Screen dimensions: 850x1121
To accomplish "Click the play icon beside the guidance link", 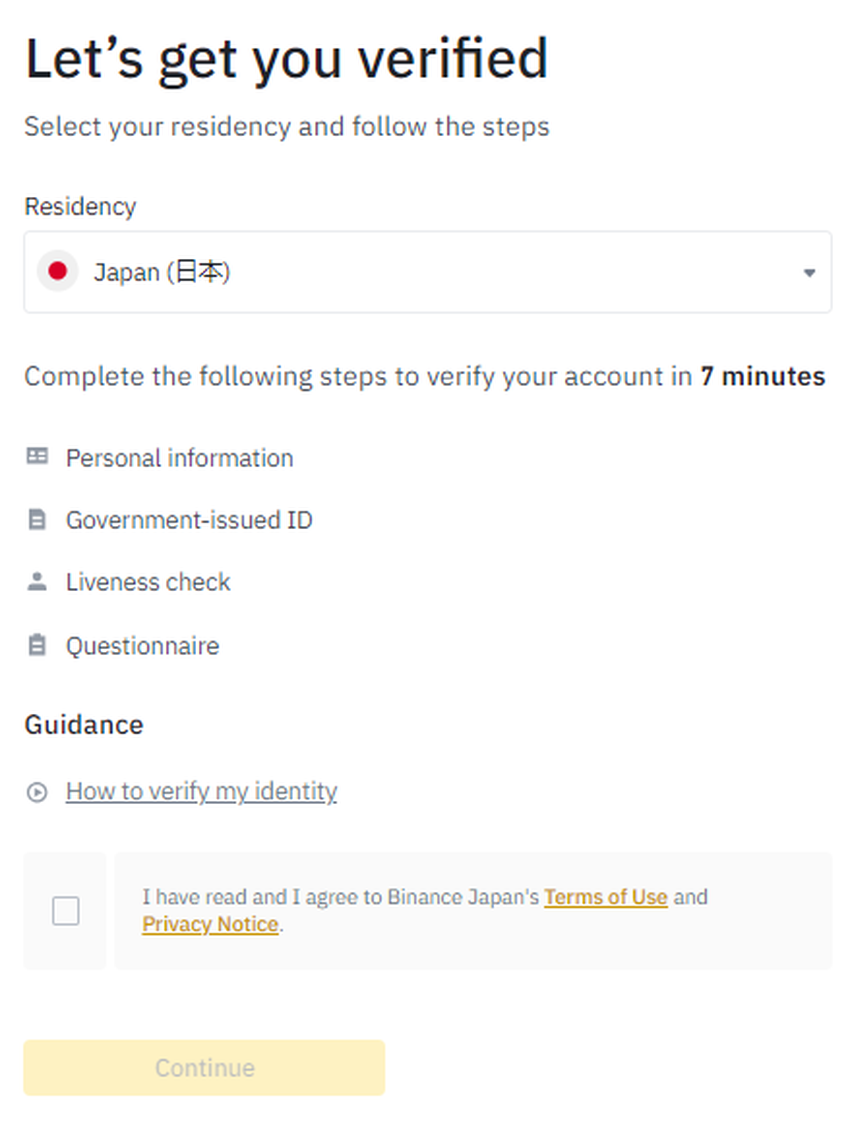I will pos(37,792).
